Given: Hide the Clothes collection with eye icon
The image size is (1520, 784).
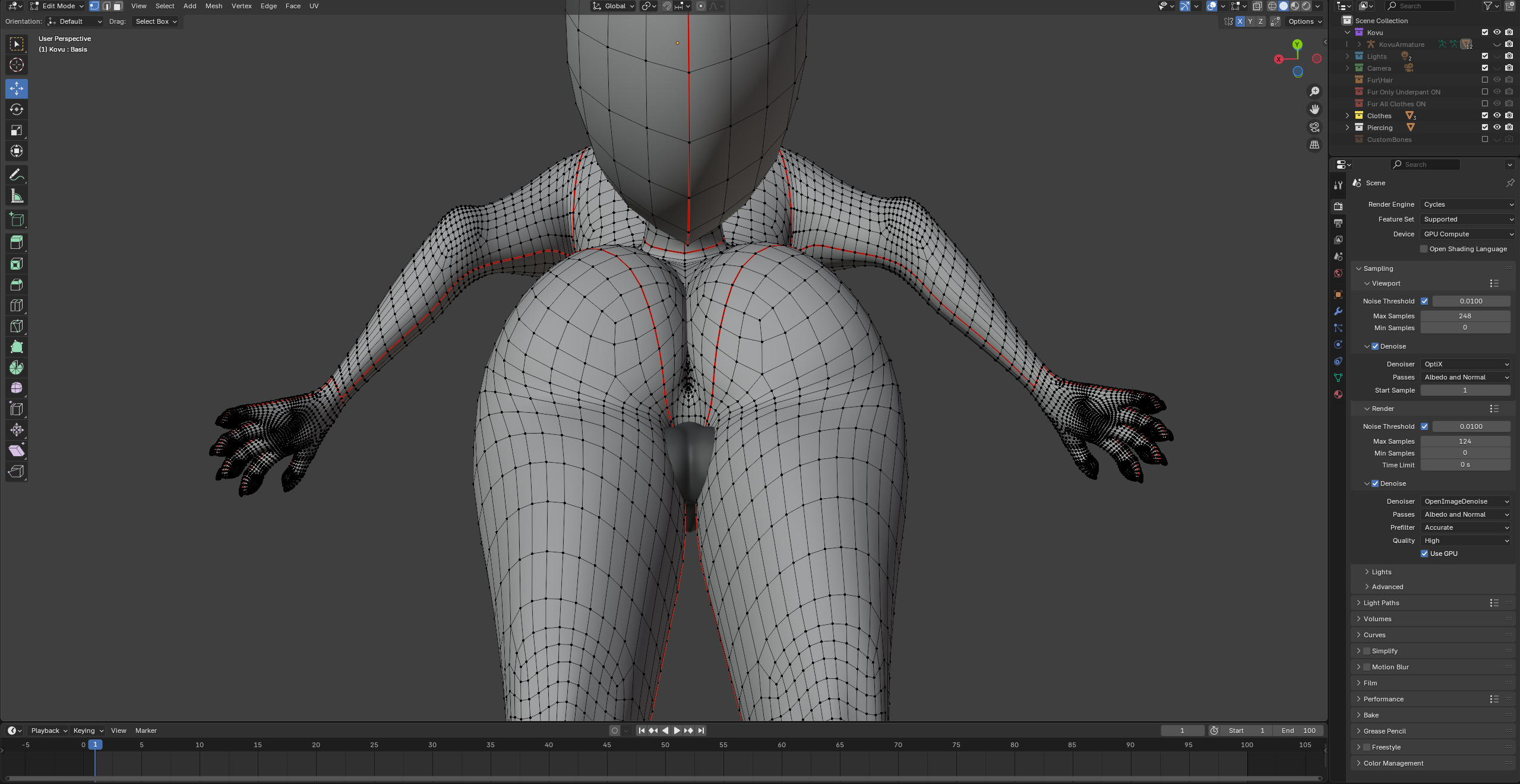Looking at the screenshot, I should [1497, 115].
